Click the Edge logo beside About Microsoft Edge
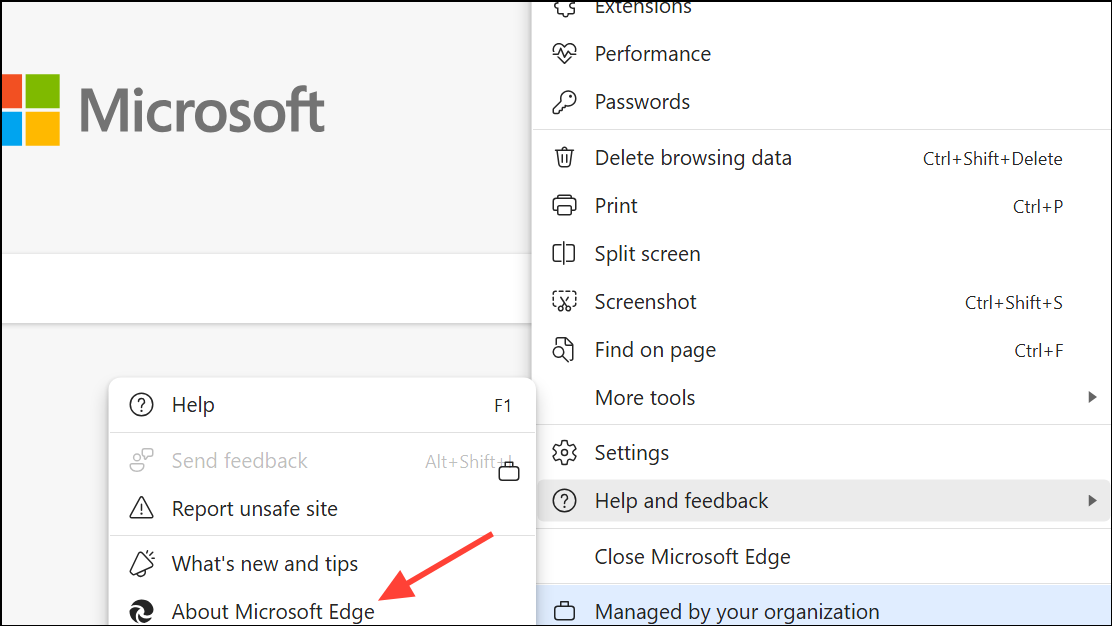 [x=142, y=611]
